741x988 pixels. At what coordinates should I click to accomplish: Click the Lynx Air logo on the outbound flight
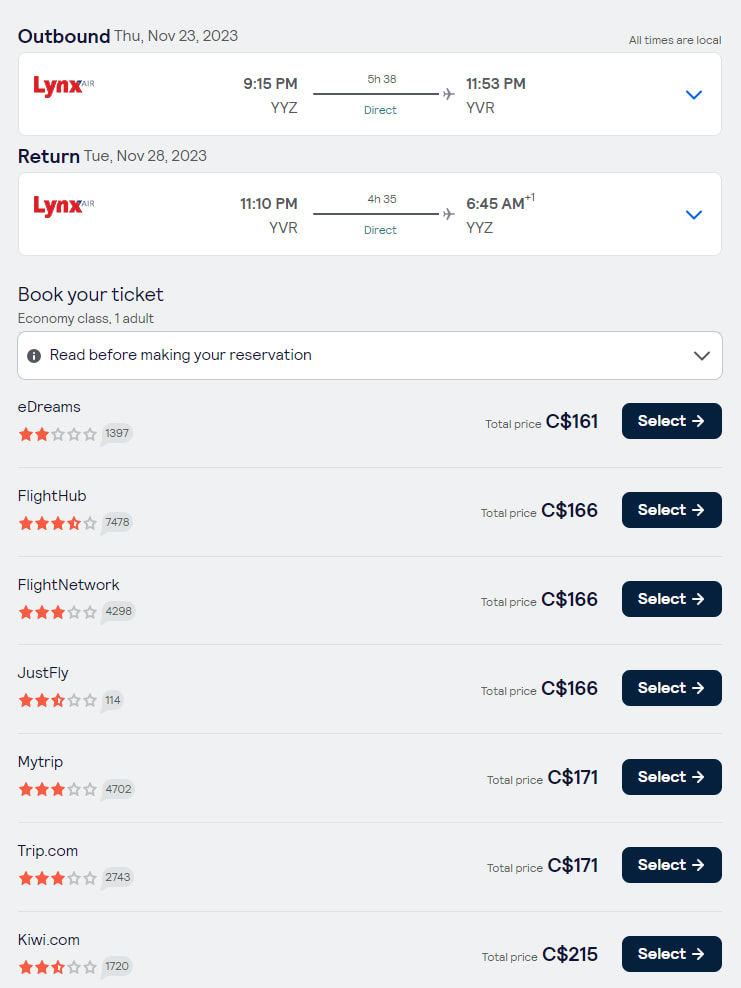(62, 86)
